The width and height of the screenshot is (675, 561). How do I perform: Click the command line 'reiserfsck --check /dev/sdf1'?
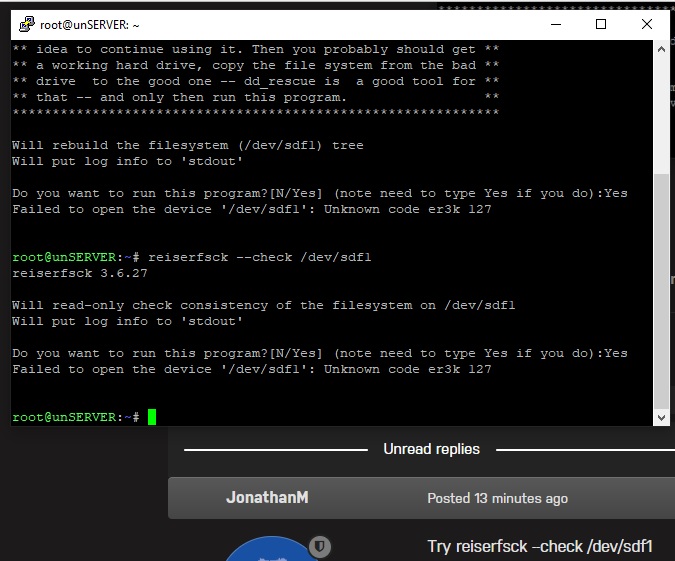(260, 257)
